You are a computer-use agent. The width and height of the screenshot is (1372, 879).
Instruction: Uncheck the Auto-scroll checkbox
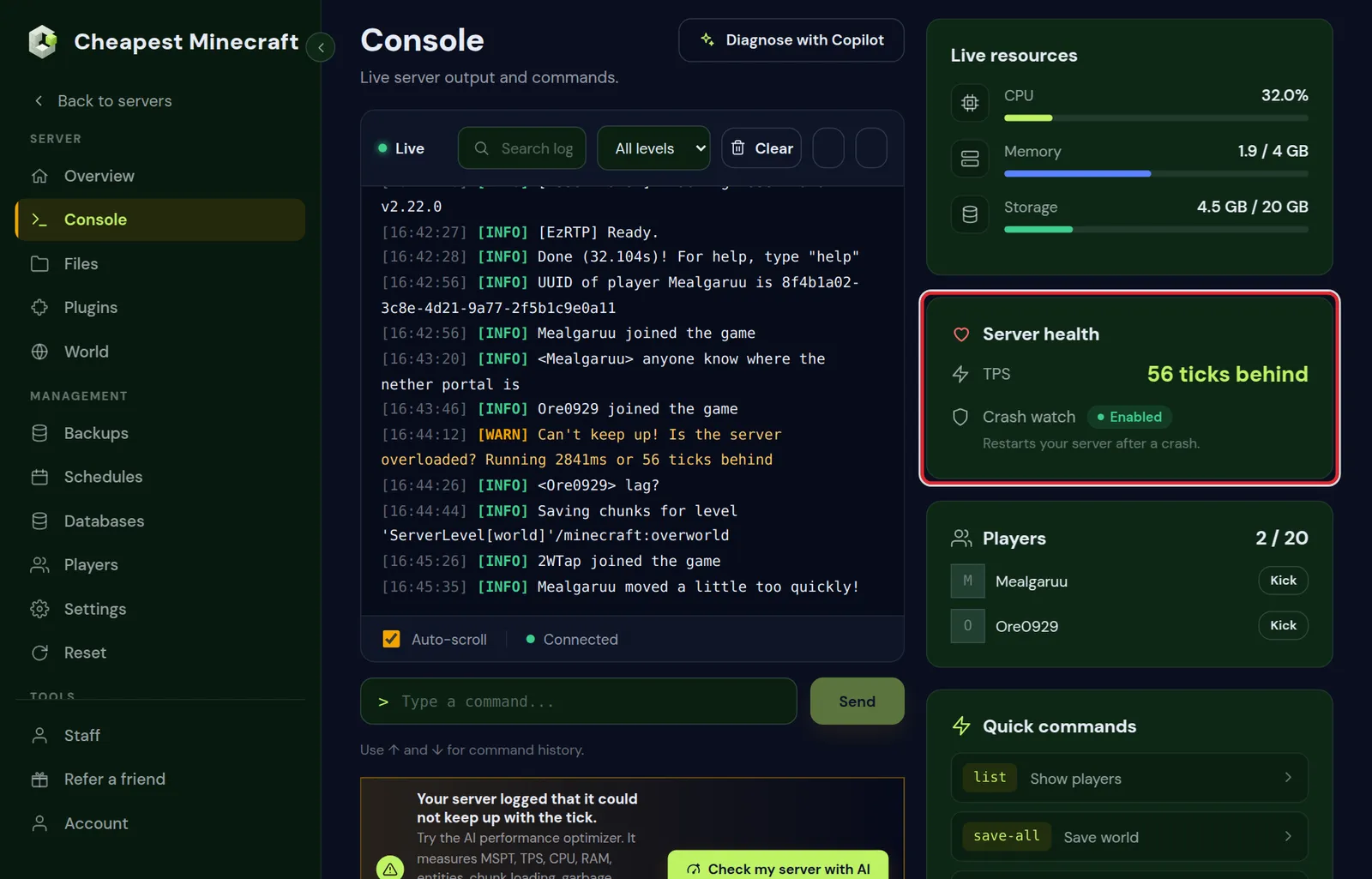pos(391,639)
